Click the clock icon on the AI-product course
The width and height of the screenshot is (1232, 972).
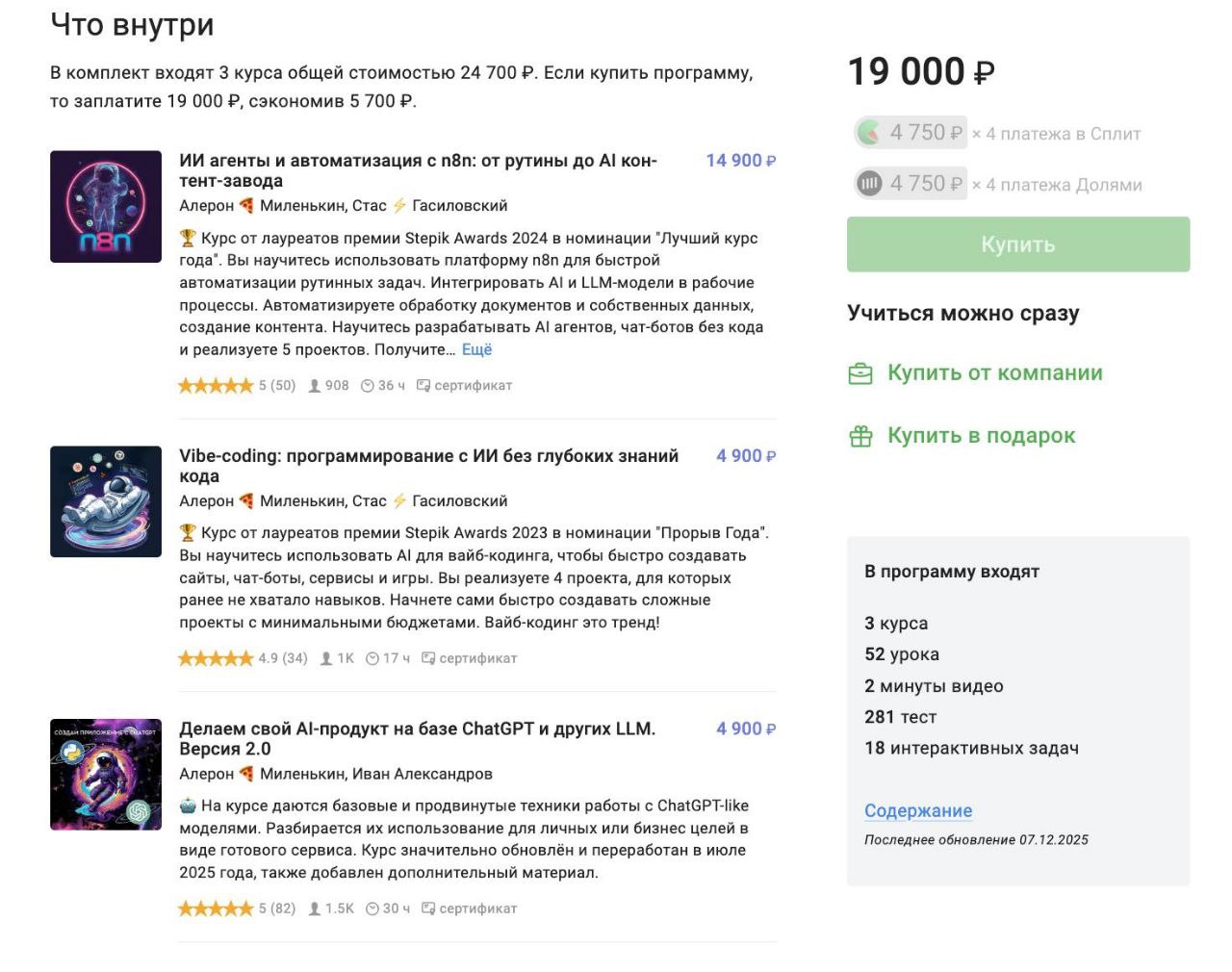372,908
